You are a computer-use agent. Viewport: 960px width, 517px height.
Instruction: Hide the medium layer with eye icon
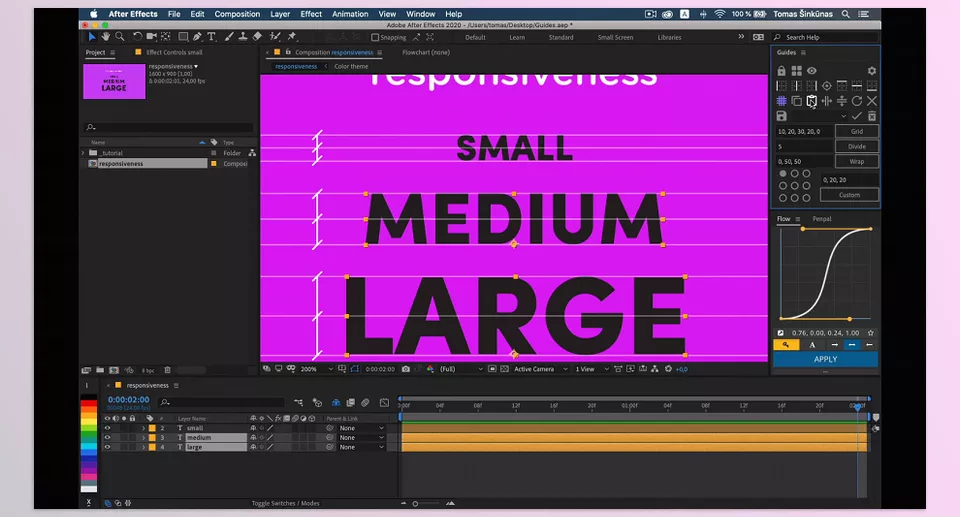(x=107, y=437)
